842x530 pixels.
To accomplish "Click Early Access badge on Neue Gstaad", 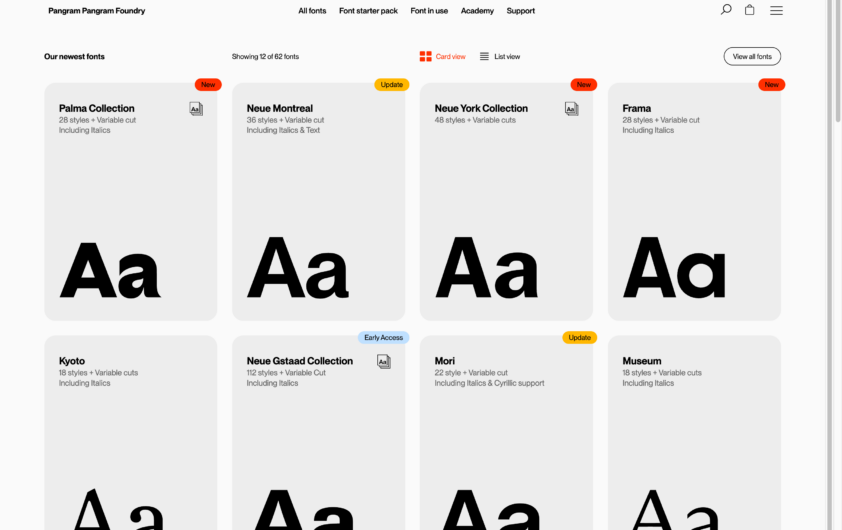I will coord(383,337).
